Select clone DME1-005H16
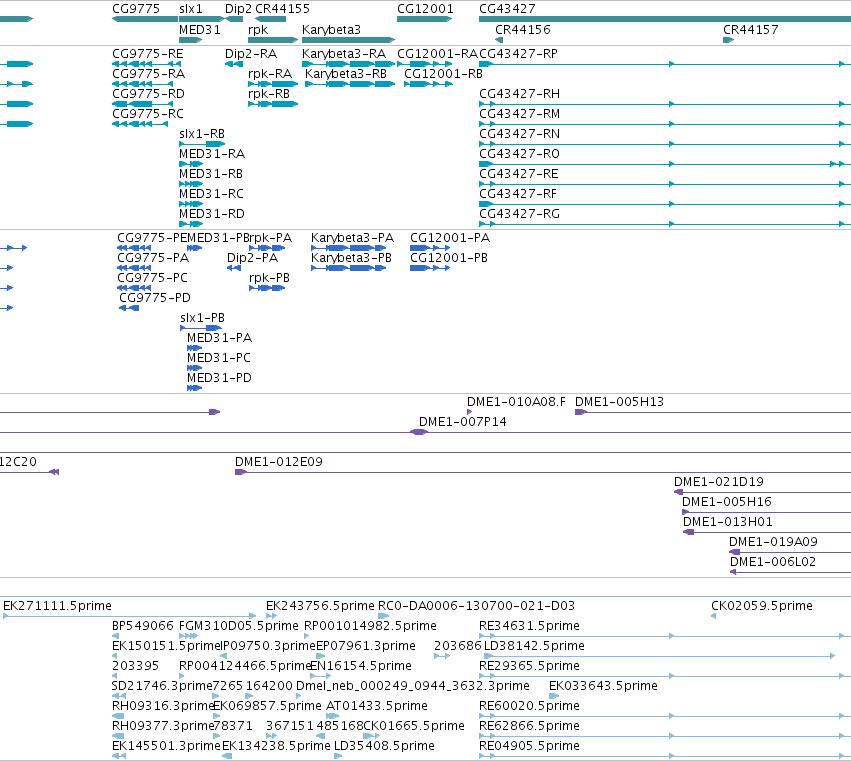 [x=766, y=512]
